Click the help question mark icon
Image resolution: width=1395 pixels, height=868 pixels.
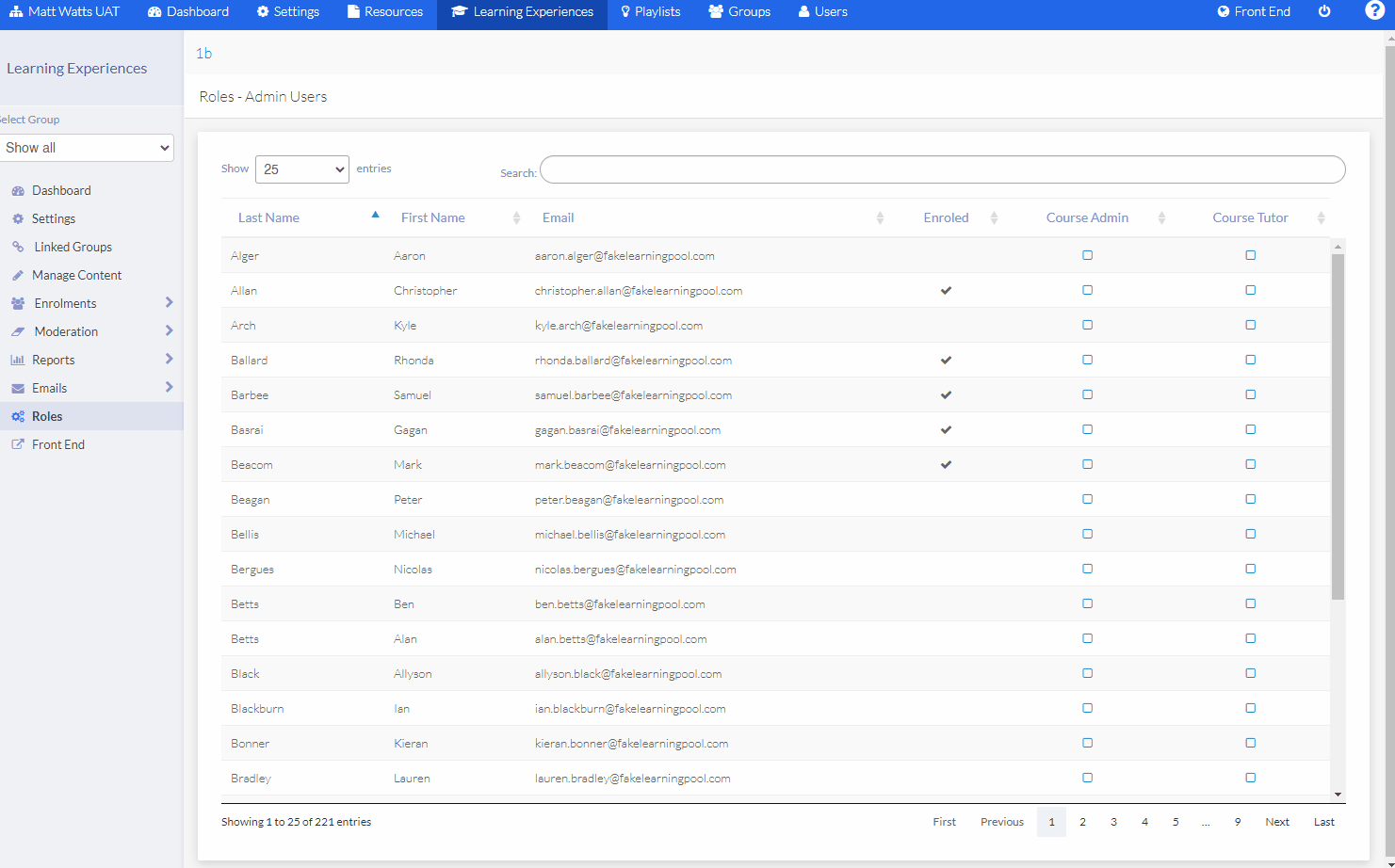coord(1374,11)
